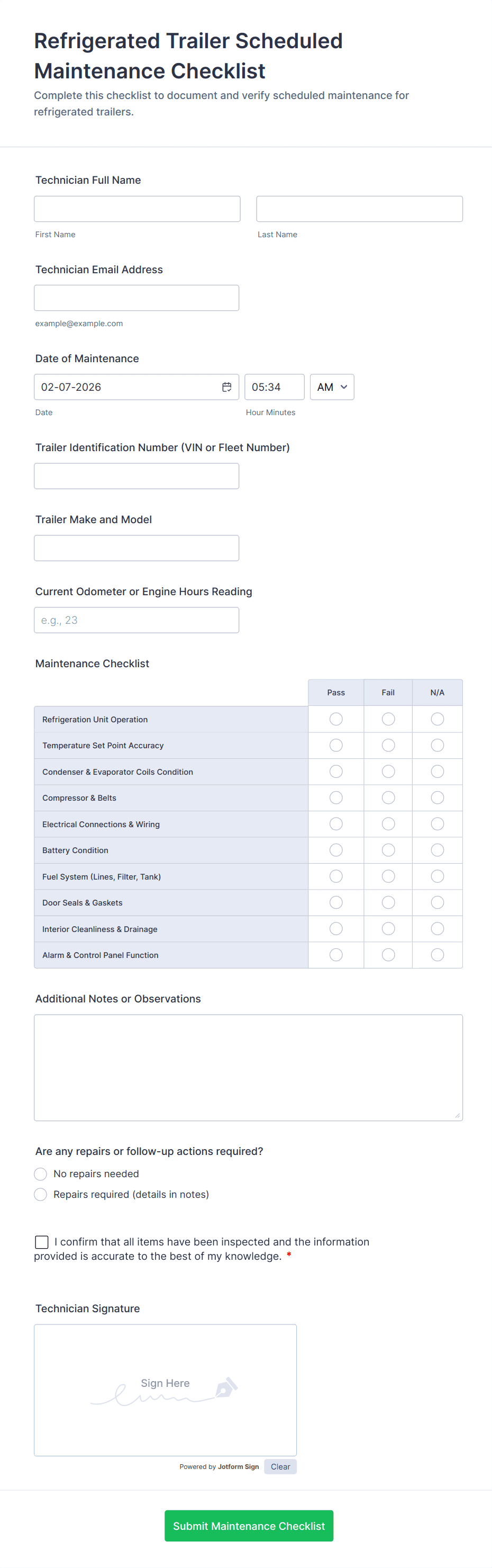Mark Compressor & Belts as Fail
Image resolution: width=492 pixels, height=1568 pixels.
[388, 798]
